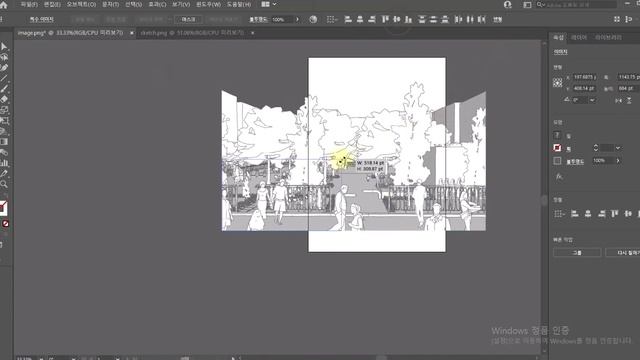The image size is (640, 360).
Task: Close the sketch.png document tab
Action: [x=252, y=33]
